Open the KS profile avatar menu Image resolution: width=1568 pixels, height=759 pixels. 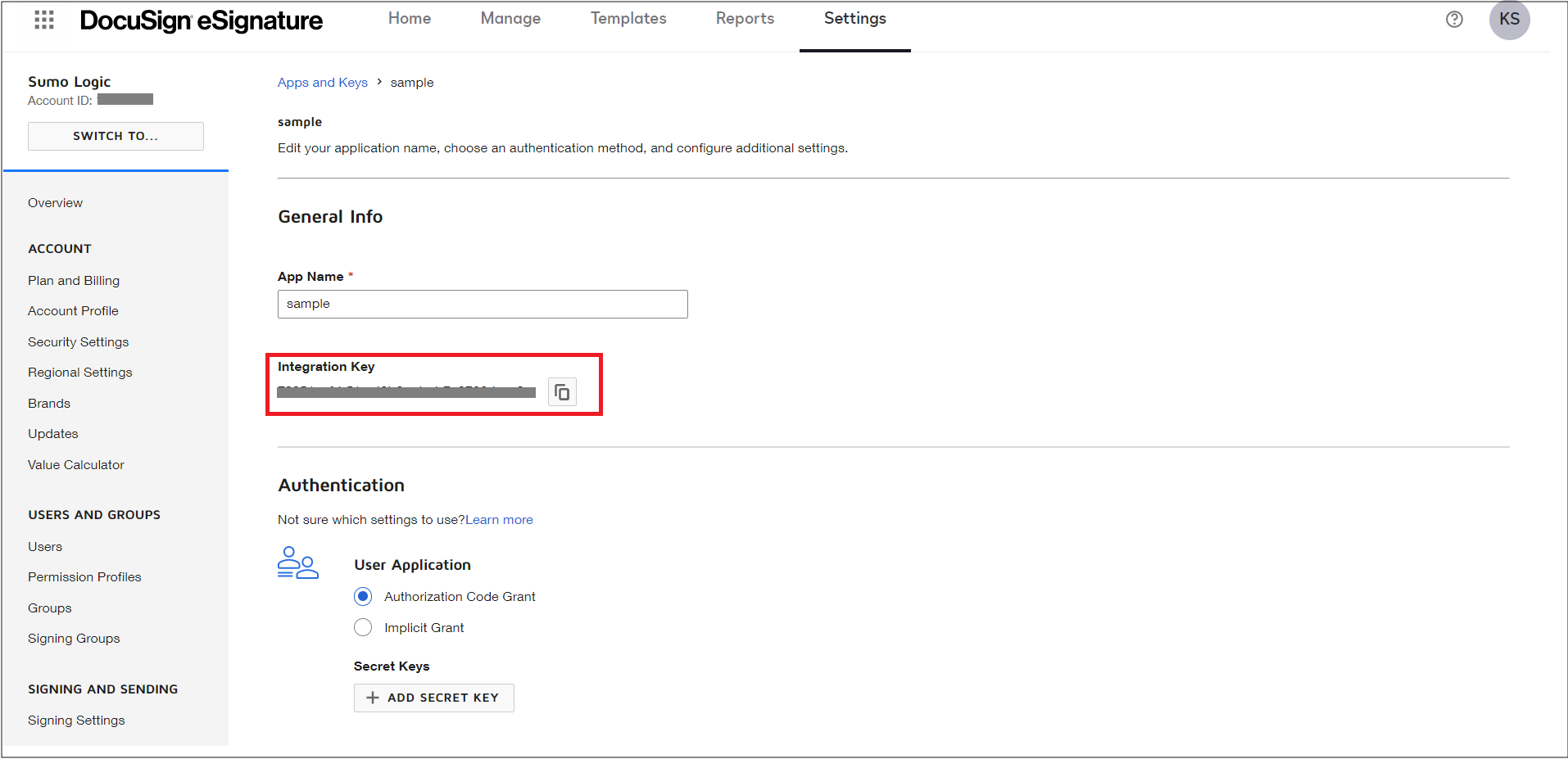[x=1508, y=20]
